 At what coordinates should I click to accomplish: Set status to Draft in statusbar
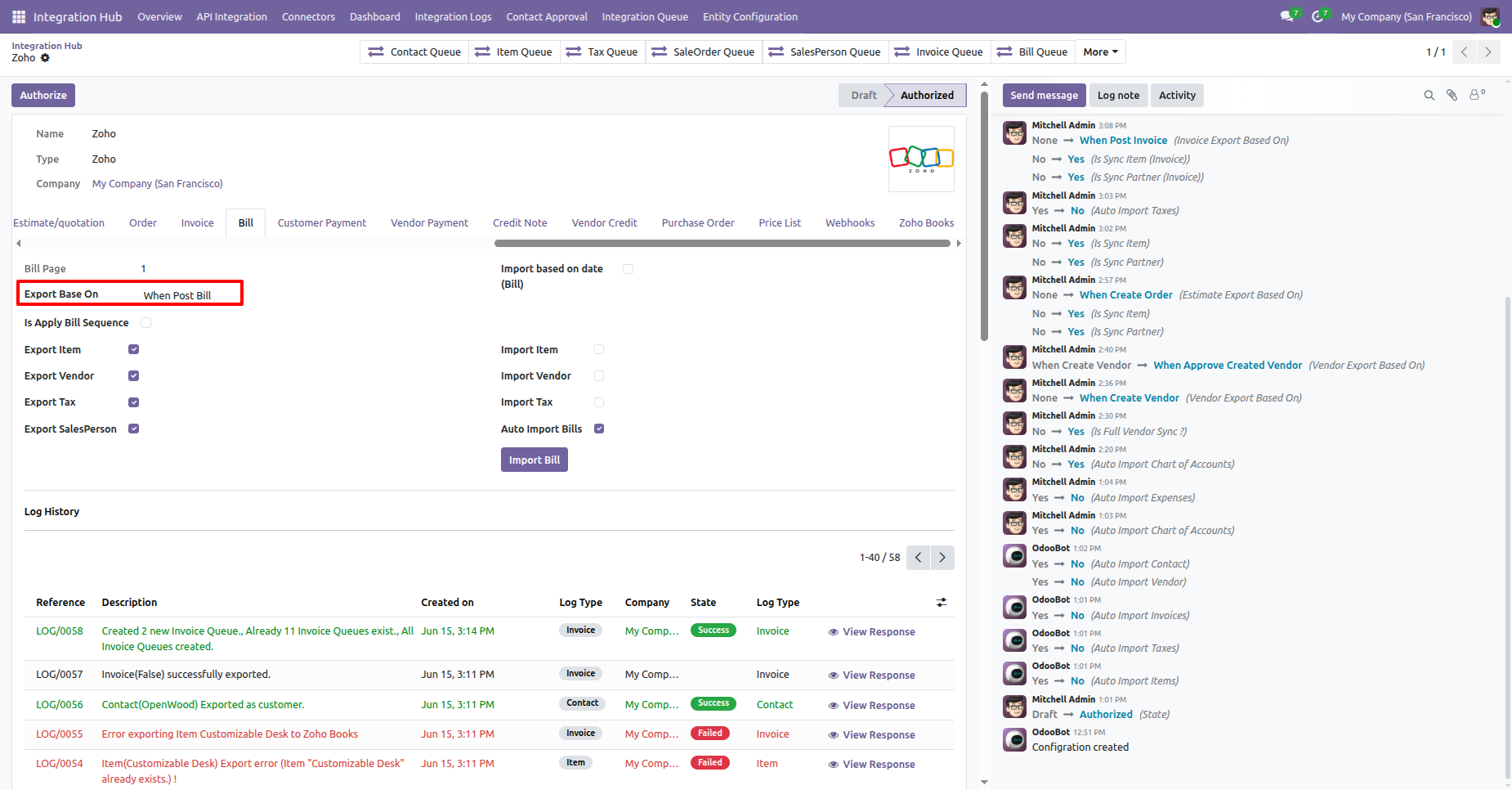coord(863,96)
